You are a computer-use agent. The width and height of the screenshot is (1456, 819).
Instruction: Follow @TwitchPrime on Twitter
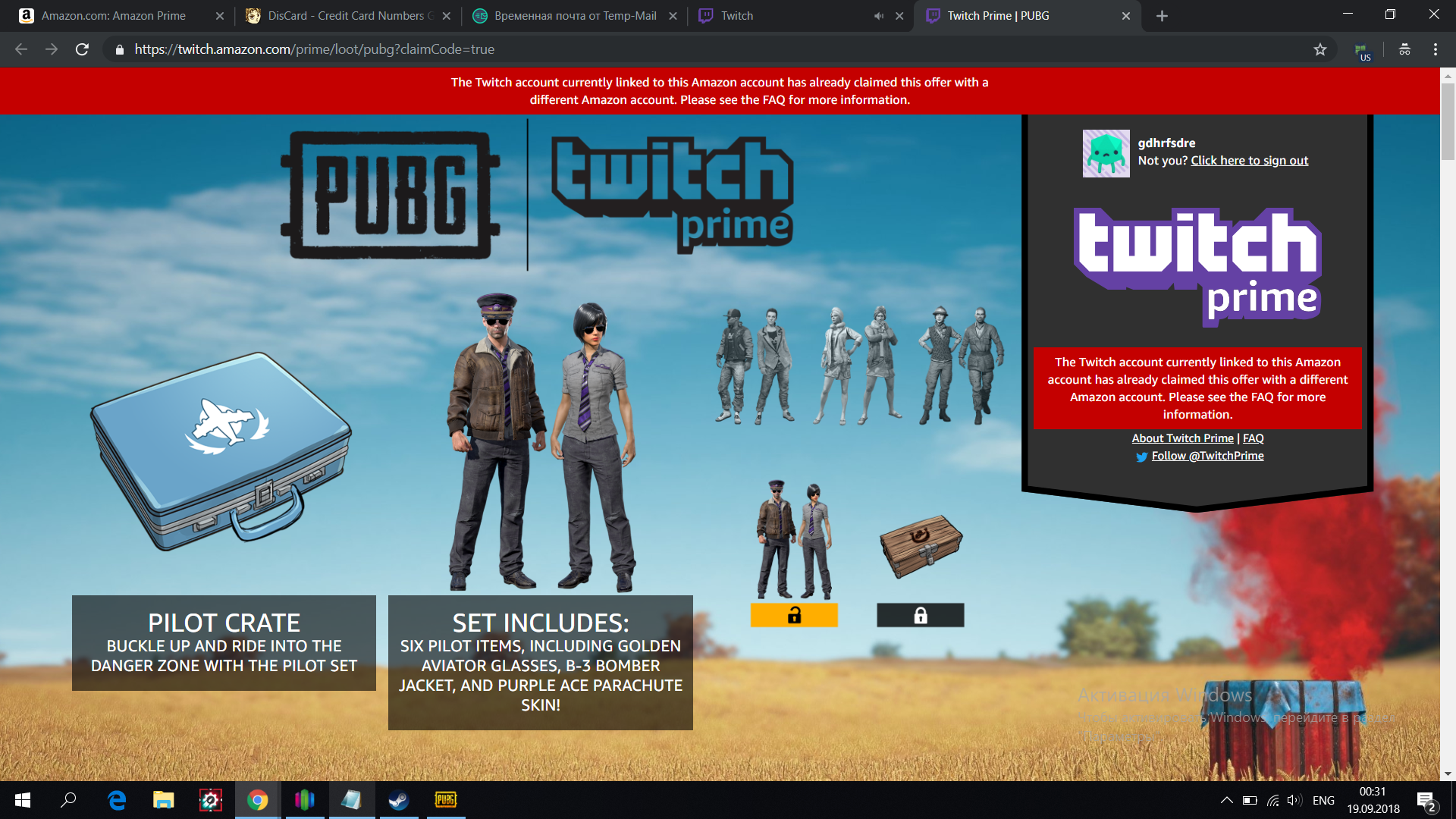coord(1207,456)
